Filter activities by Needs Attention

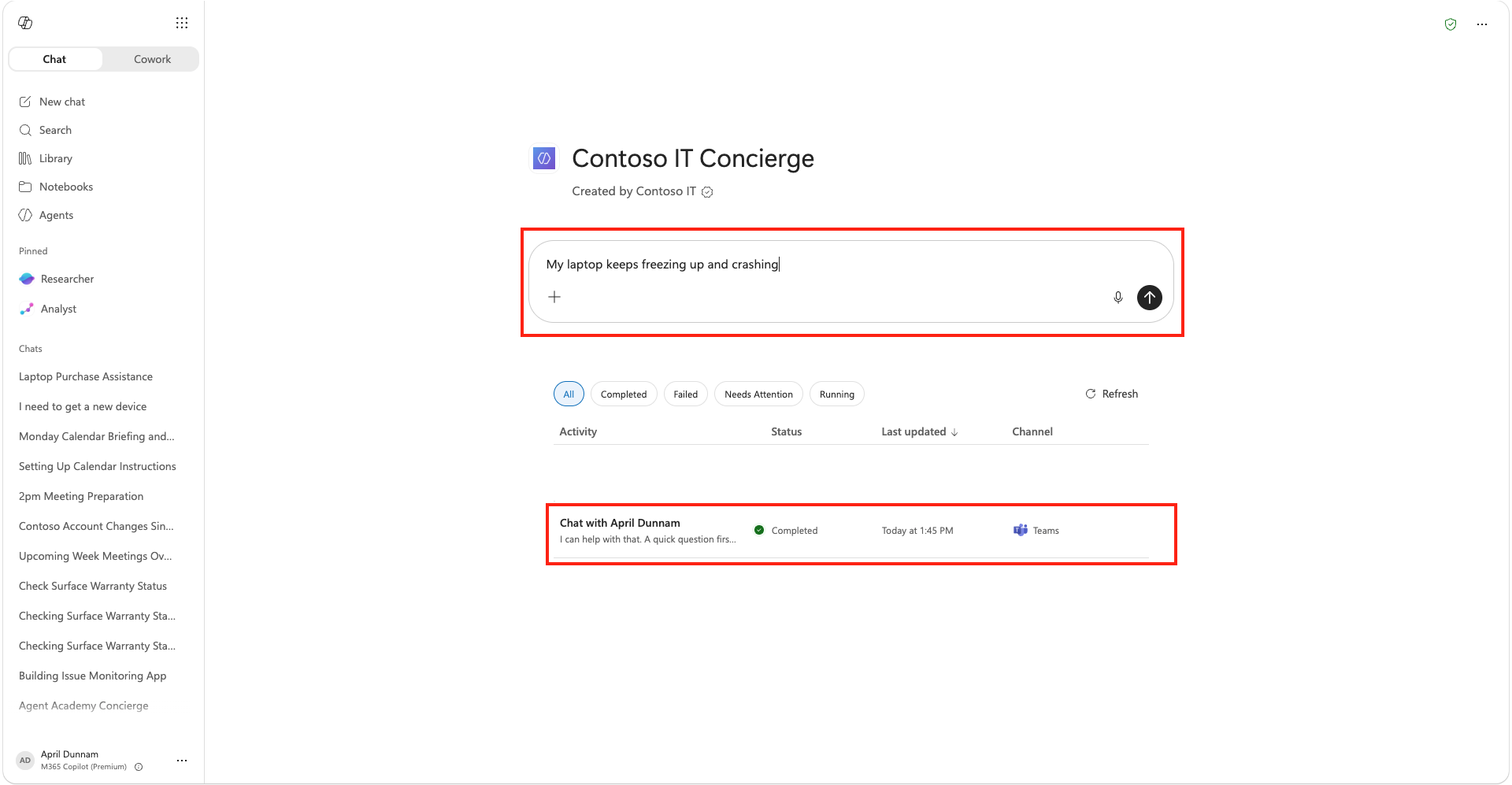point(758,394)
